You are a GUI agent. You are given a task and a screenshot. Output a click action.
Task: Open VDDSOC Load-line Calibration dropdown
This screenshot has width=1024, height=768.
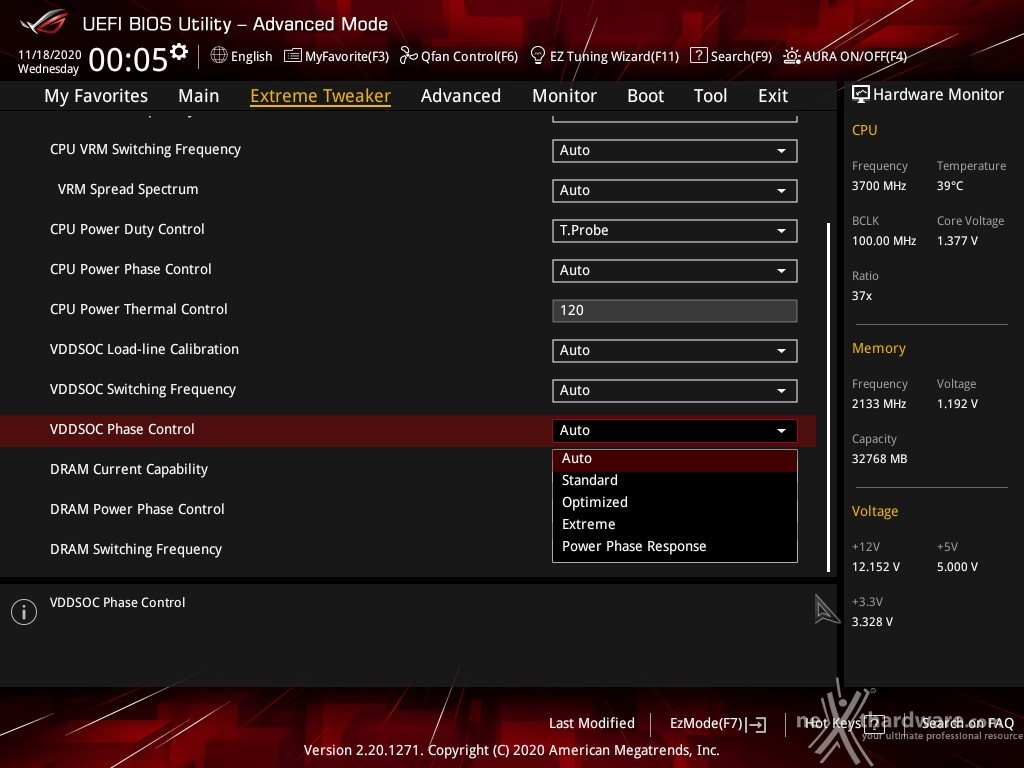coord(675,351)
